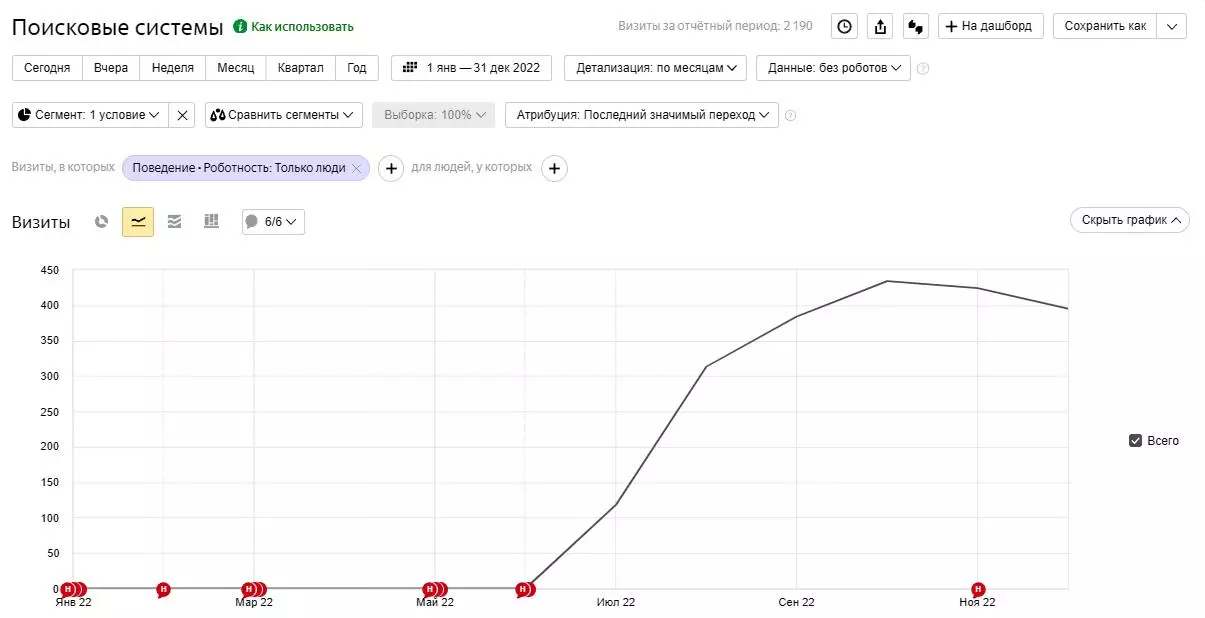Expand the Данные: без роботов dropdown
The width and height of the screenshot is (1205, 618).
tap(832, 68)
